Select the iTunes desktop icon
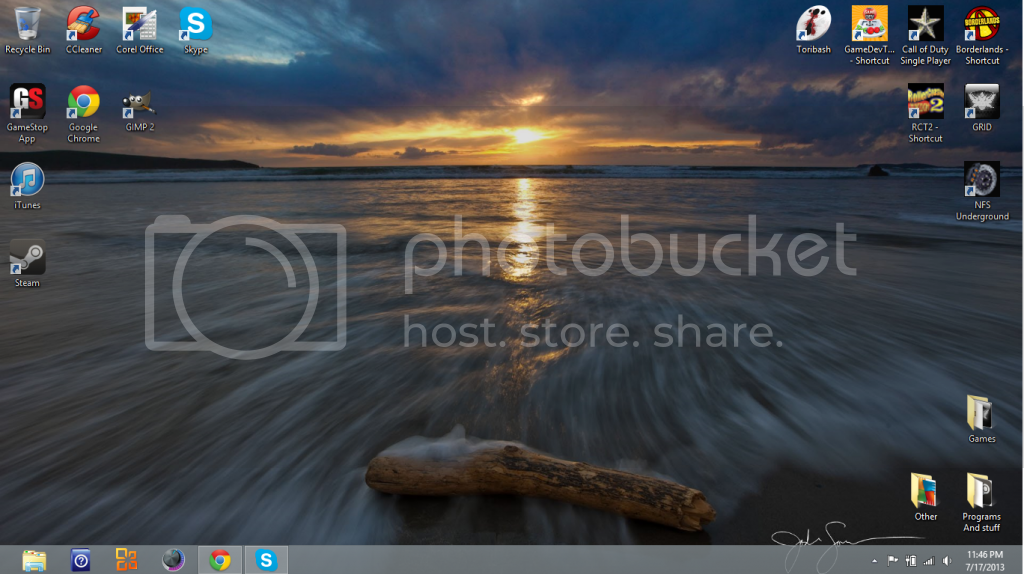Screen dimensions: 1024x574 click(27, 186)
